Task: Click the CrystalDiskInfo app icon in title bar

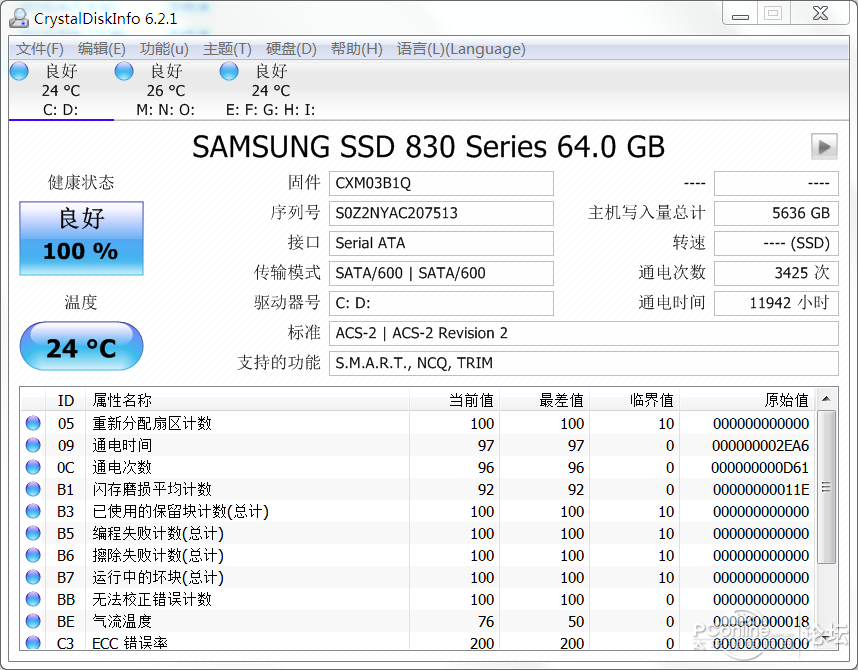Action: [x=19, y=19]
